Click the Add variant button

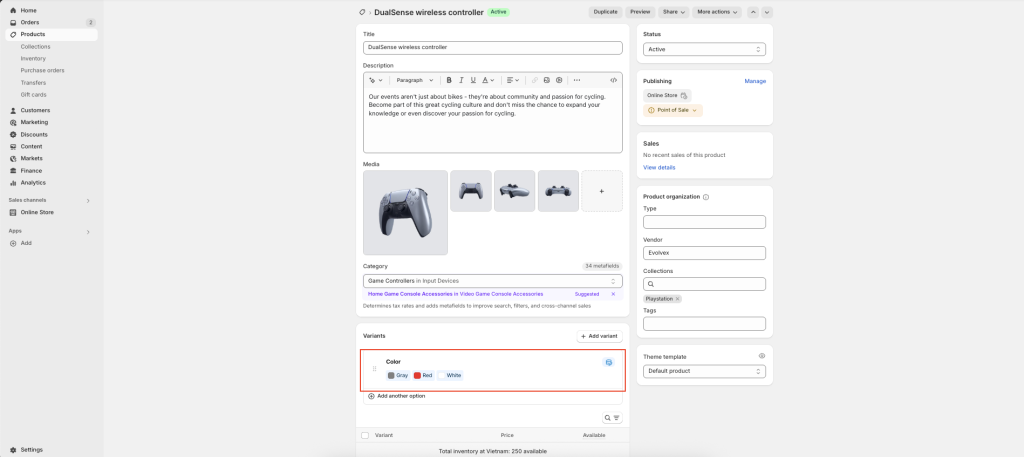[x=600, y=336]
